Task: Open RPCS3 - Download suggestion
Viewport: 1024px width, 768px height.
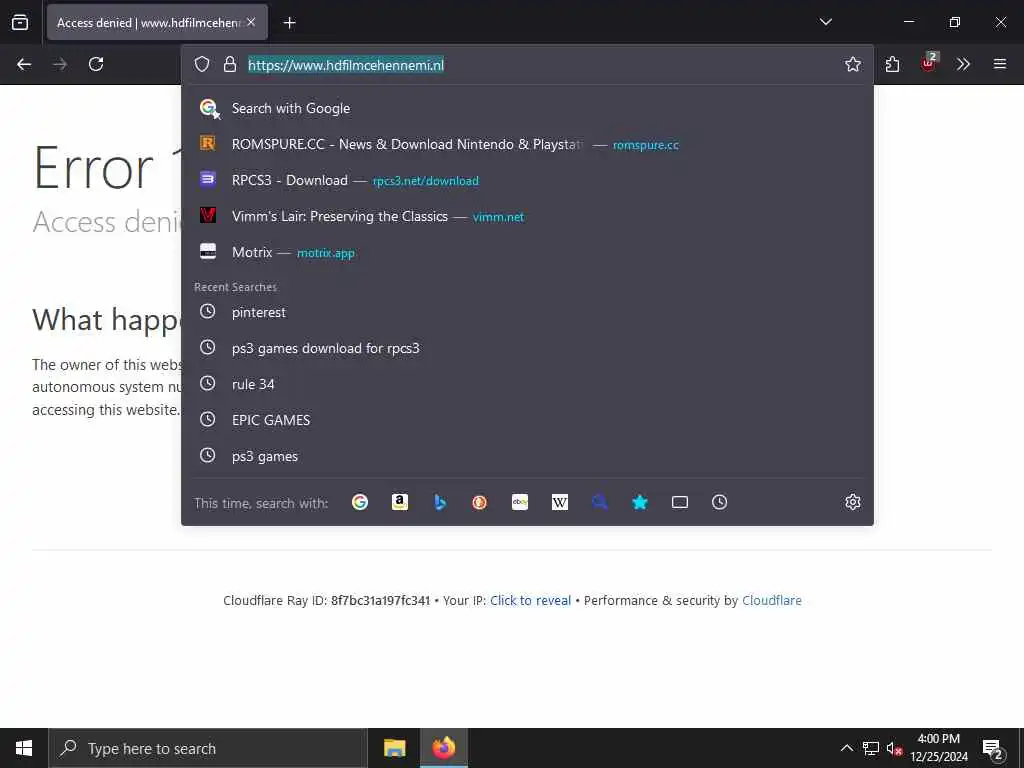Action: 527,180
